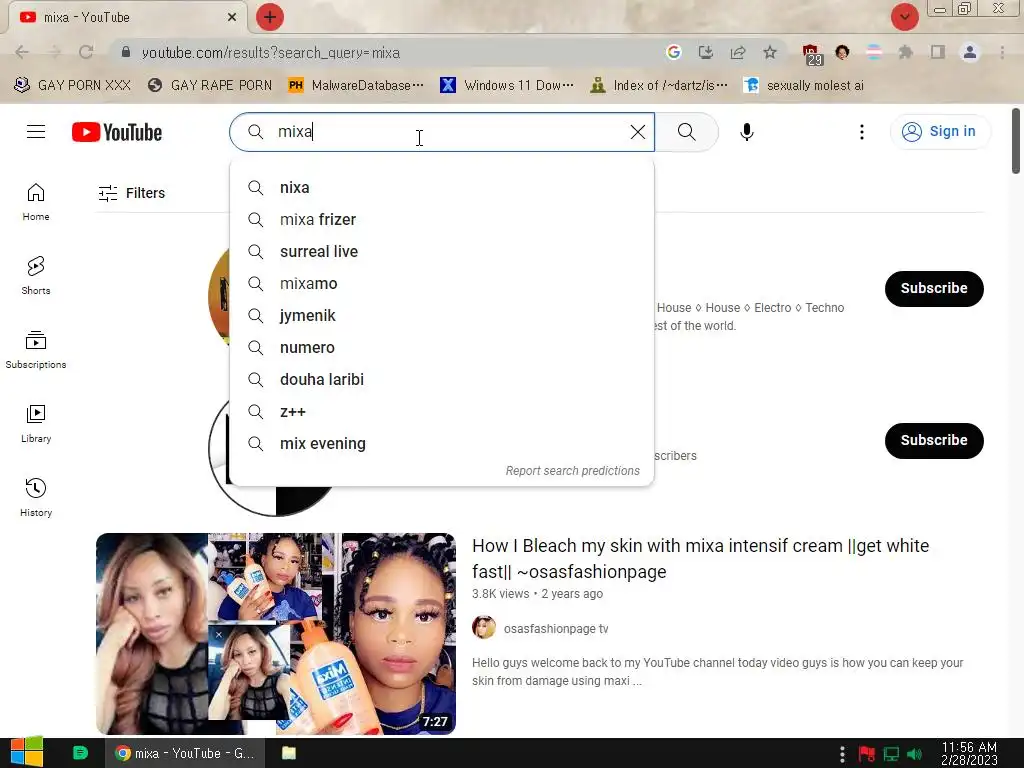
Task: Open a new tab with the plus button
Action: [270, 17]
